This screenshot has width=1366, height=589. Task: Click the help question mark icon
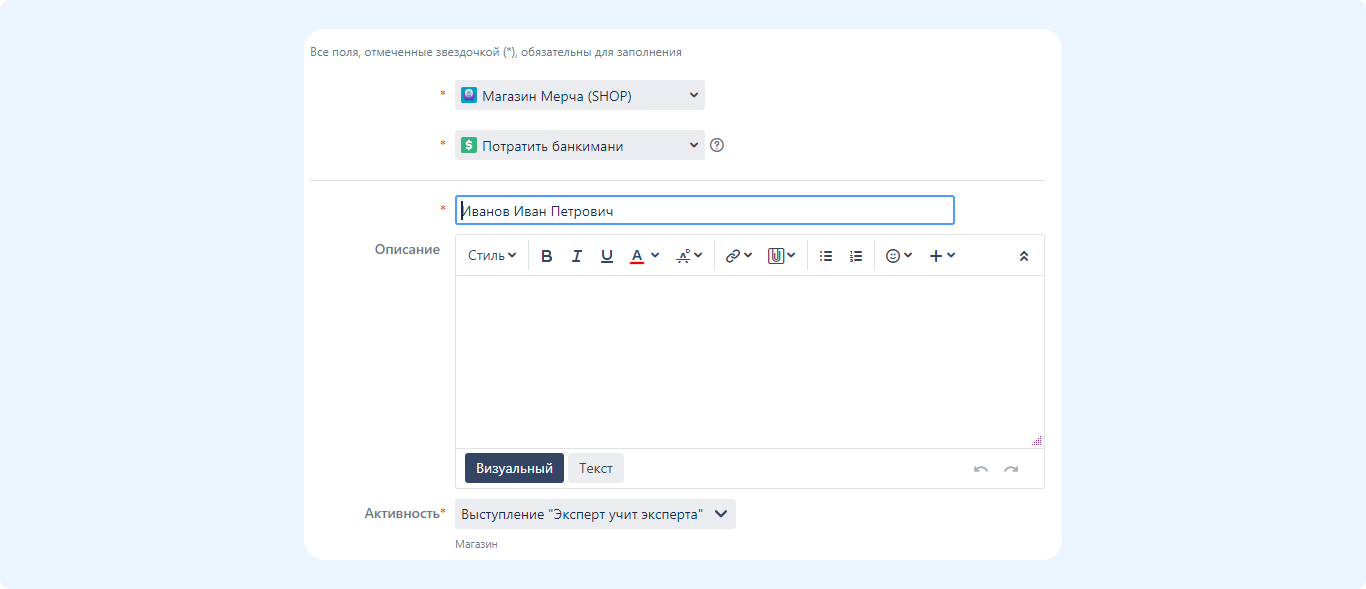pyautogui.click(x=716, y=145)
